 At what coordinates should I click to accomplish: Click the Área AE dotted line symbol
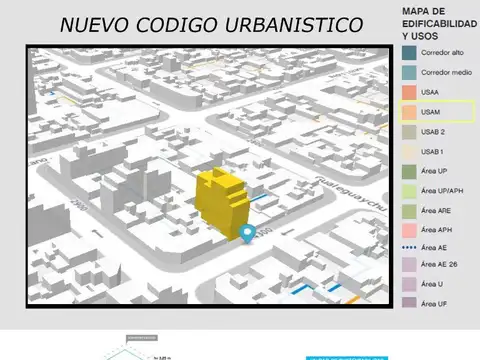[x=409, y=247]
